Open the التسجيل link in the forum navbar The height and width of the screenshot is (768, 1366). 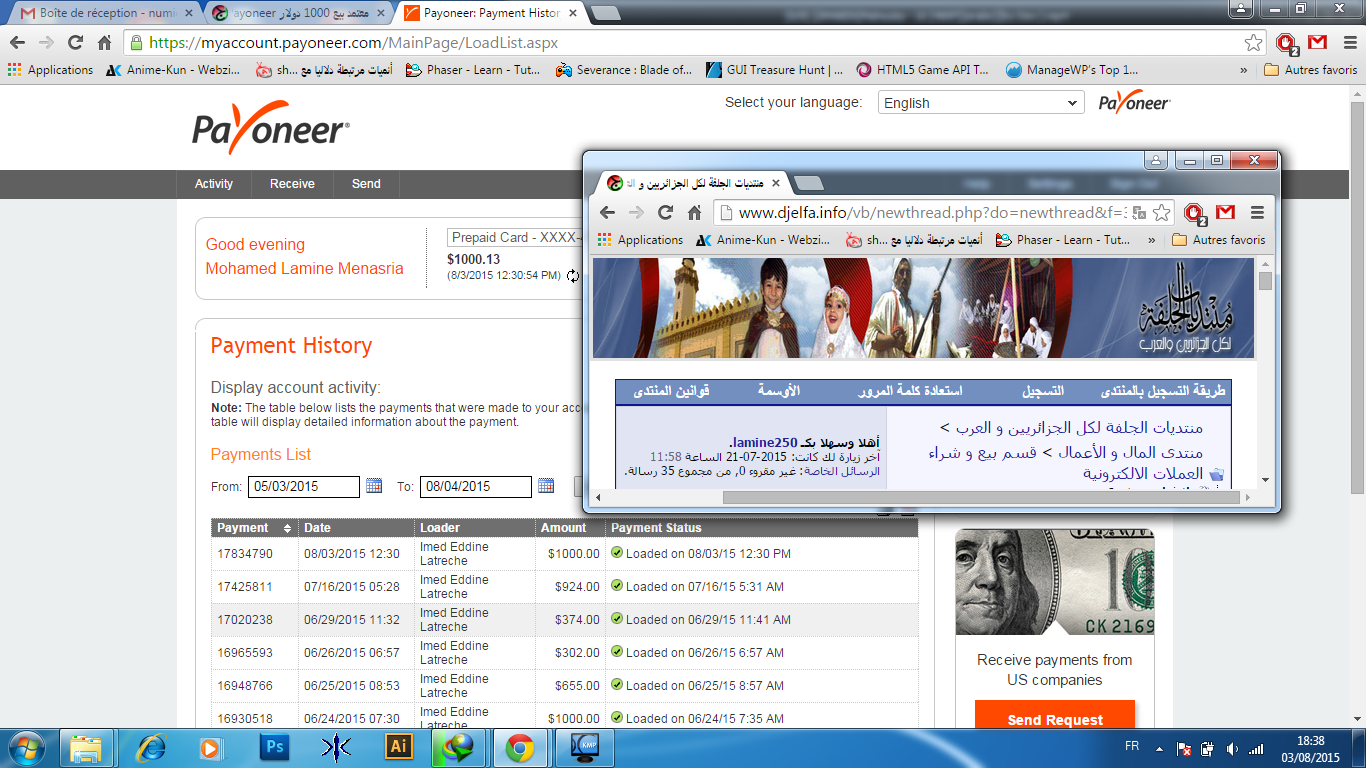(1043, 391)
